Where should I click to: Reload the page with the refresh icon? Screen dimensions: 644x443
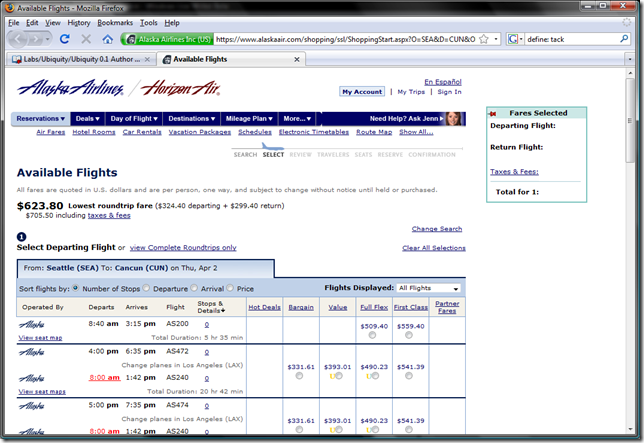pyautogui.click(x=64, y=39)
